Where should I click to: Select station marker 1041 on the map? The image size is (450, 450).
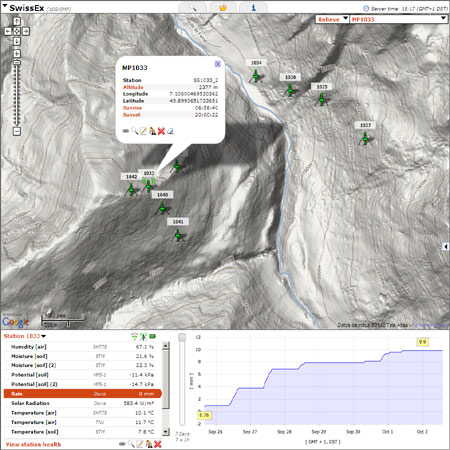point(178,235)
